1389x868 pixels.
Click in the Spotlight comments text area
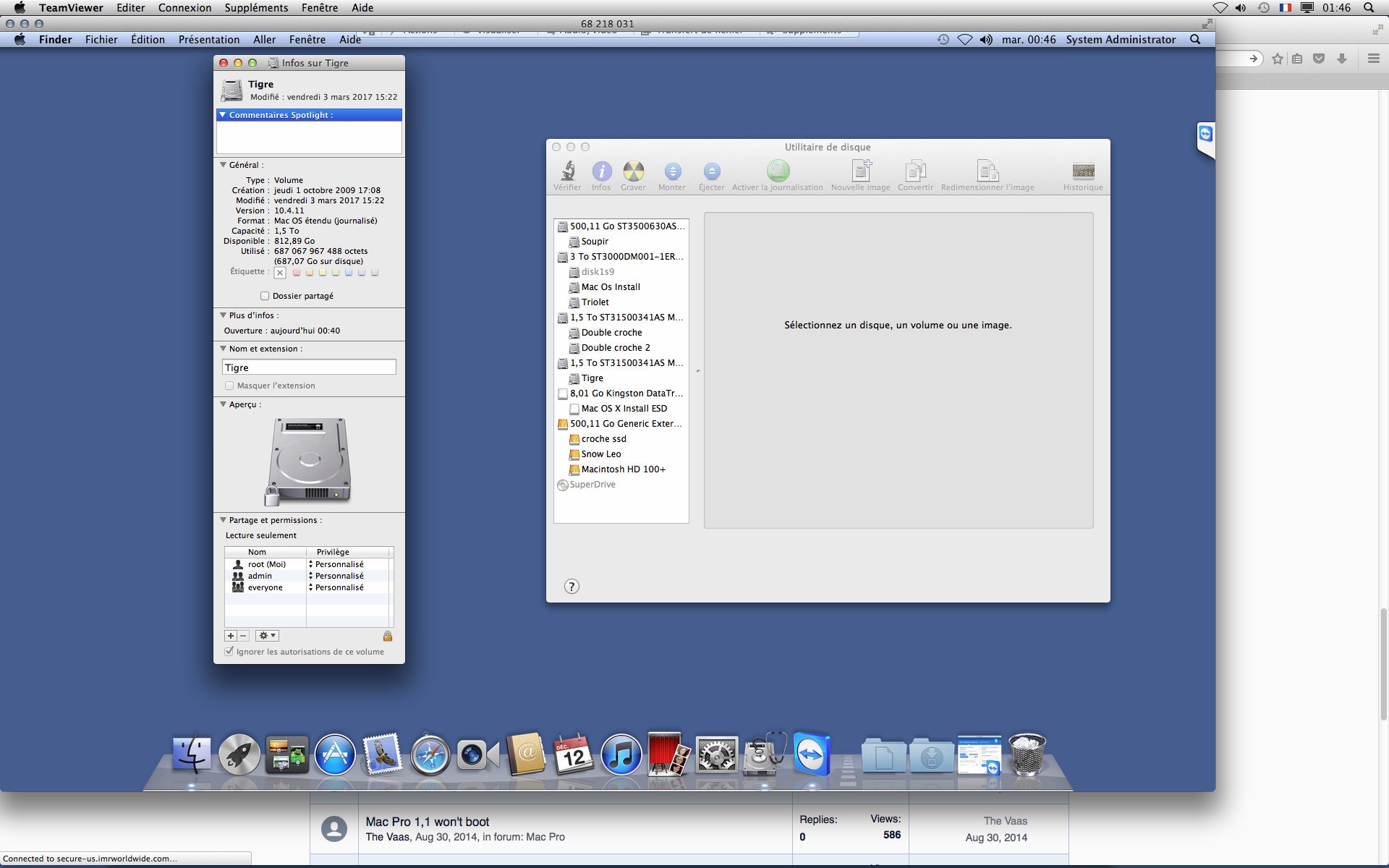pyautogui.click(x=309, y=137)
